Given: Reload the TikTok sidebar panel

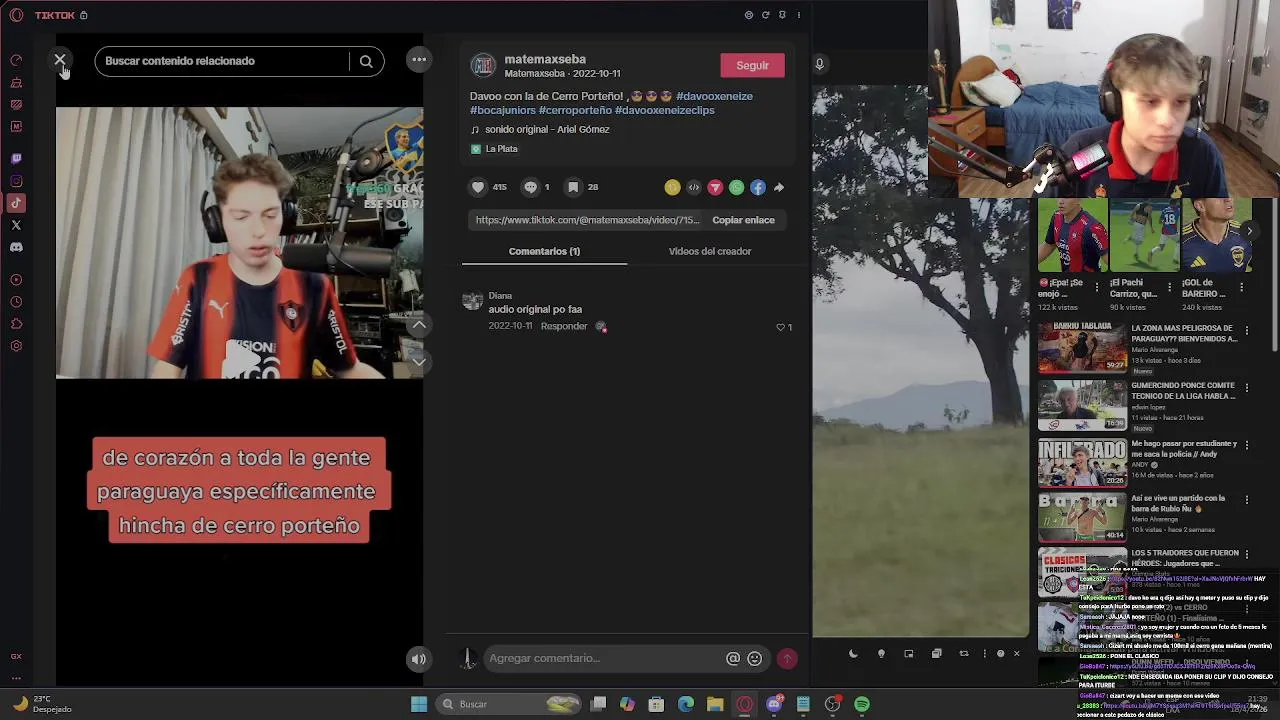Looking at the screenshot, I should pos(765,15).
